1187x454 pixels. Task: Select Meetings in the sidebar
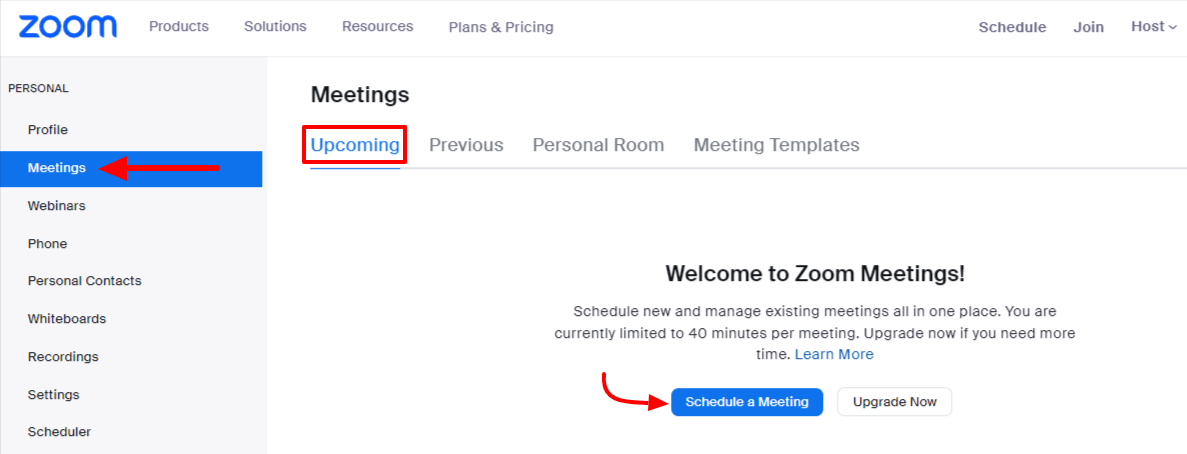57,168
